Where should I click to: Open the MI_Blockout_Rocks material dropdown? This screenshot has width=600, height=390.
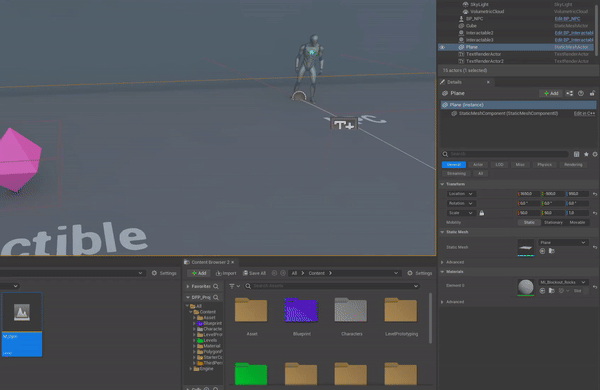pyautogui.click(x=563, y=282)
